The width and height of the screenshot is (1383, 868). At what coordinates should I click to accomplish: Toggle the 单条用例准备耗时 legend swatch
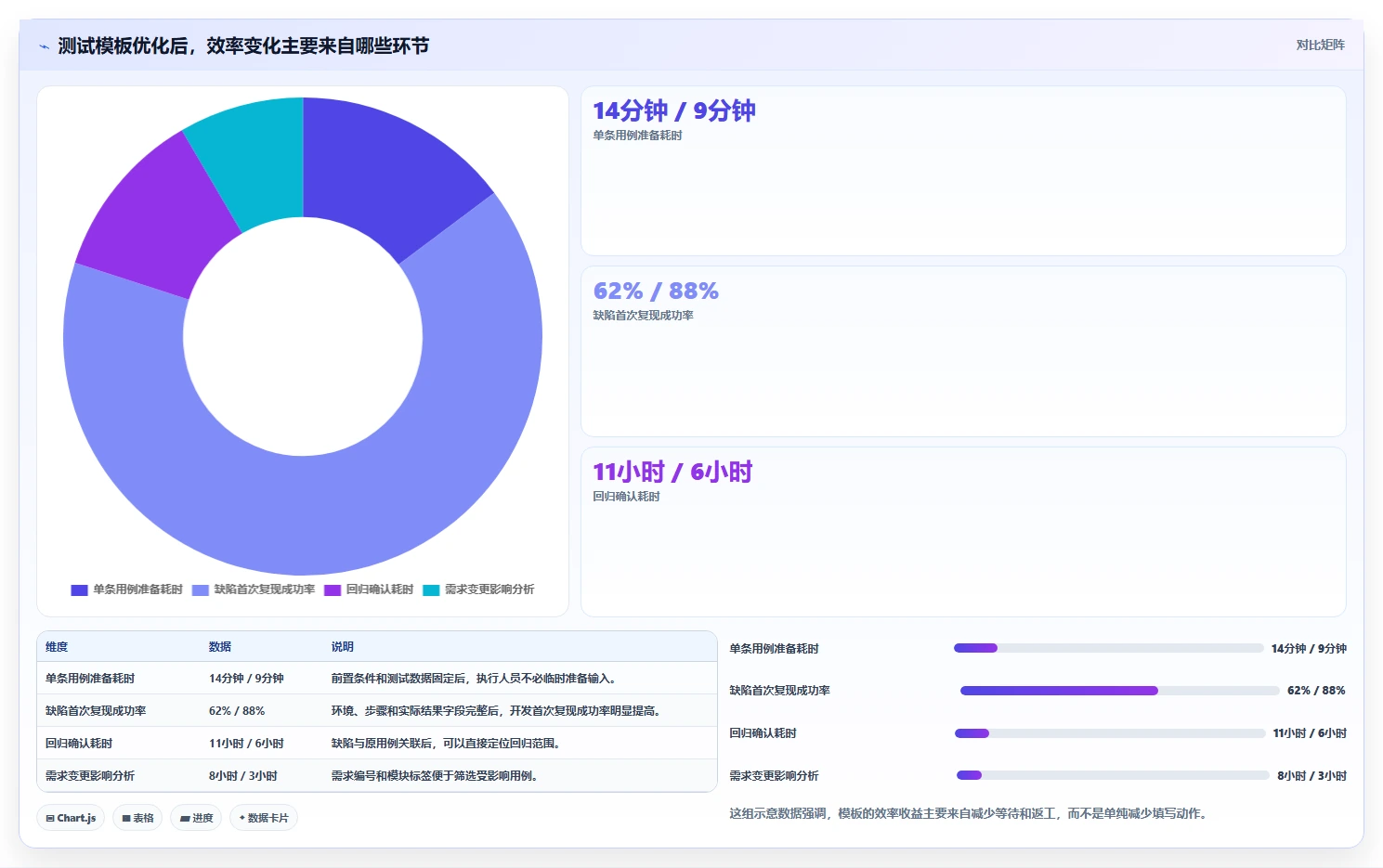pyautogui.click(x=79, y=589)
